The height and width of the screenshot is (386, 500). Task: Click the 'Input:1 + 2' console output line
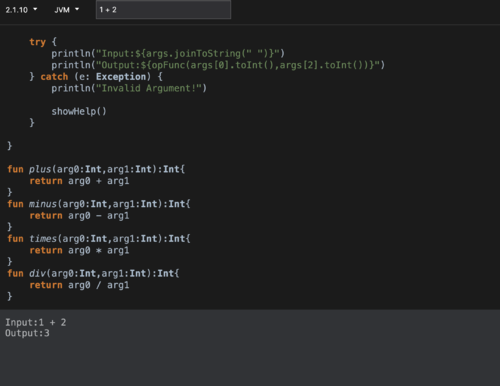[x=36, y=322]
